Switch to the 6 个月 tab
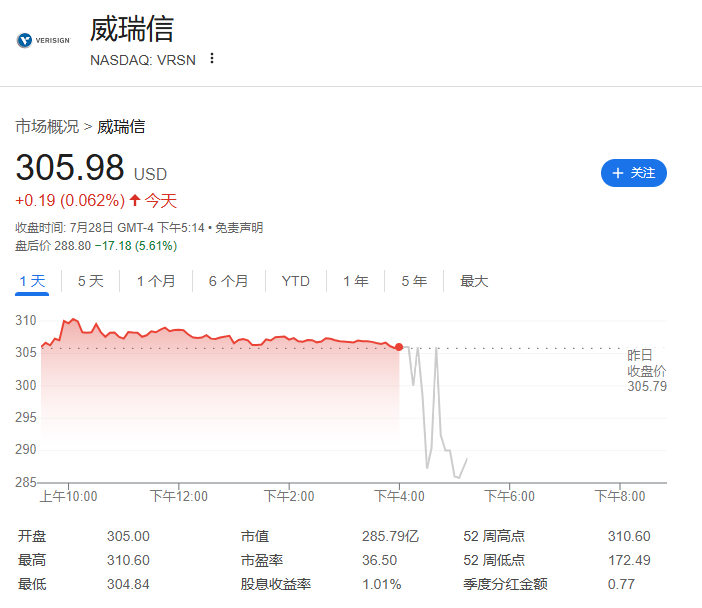 pos(229,281)
